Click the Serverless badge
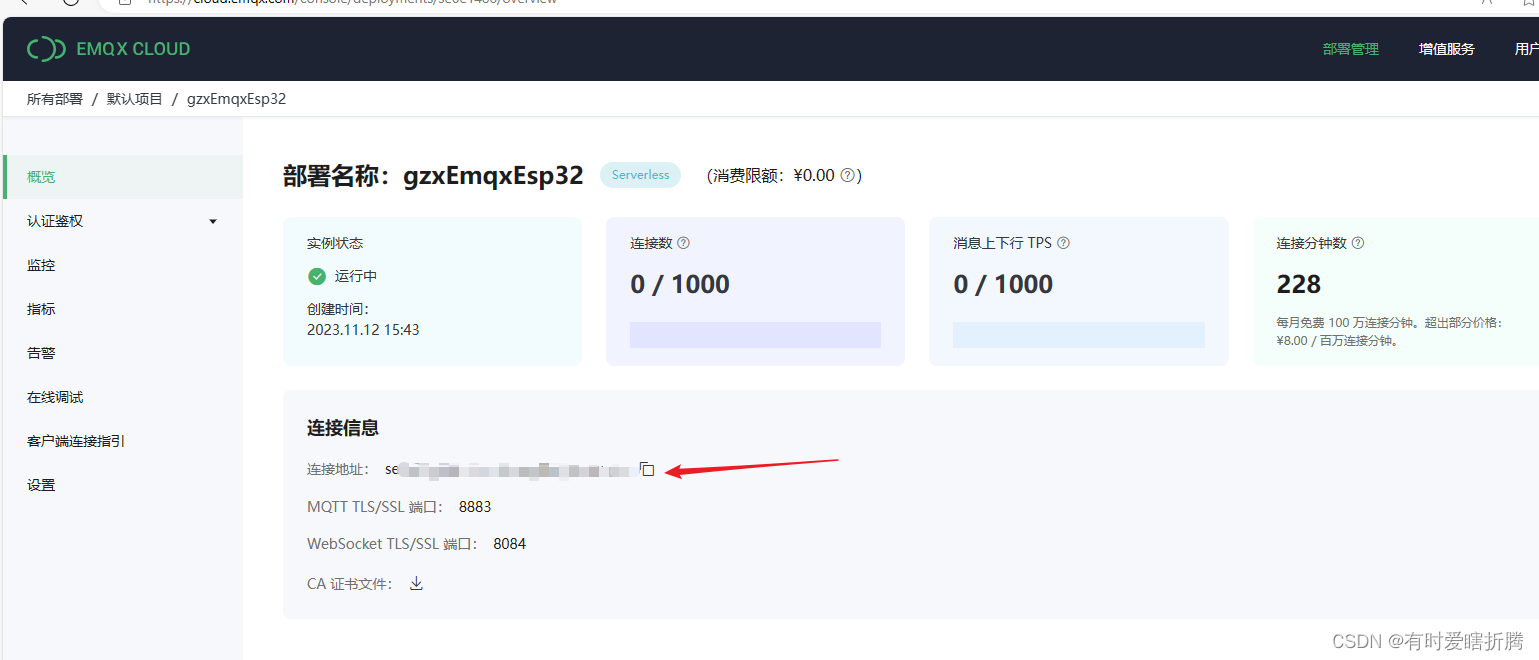 [x=640, y=175]
